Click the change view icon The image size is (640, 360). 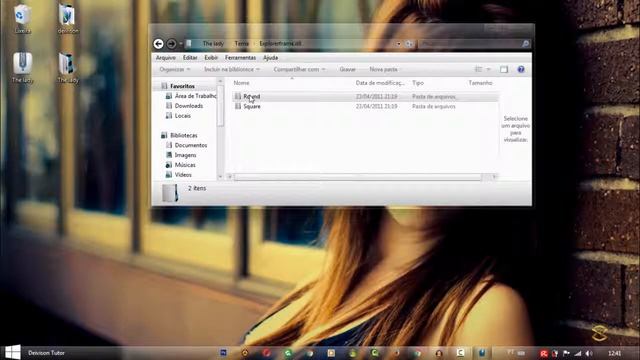pyautogui.click(x=478, y=69)
